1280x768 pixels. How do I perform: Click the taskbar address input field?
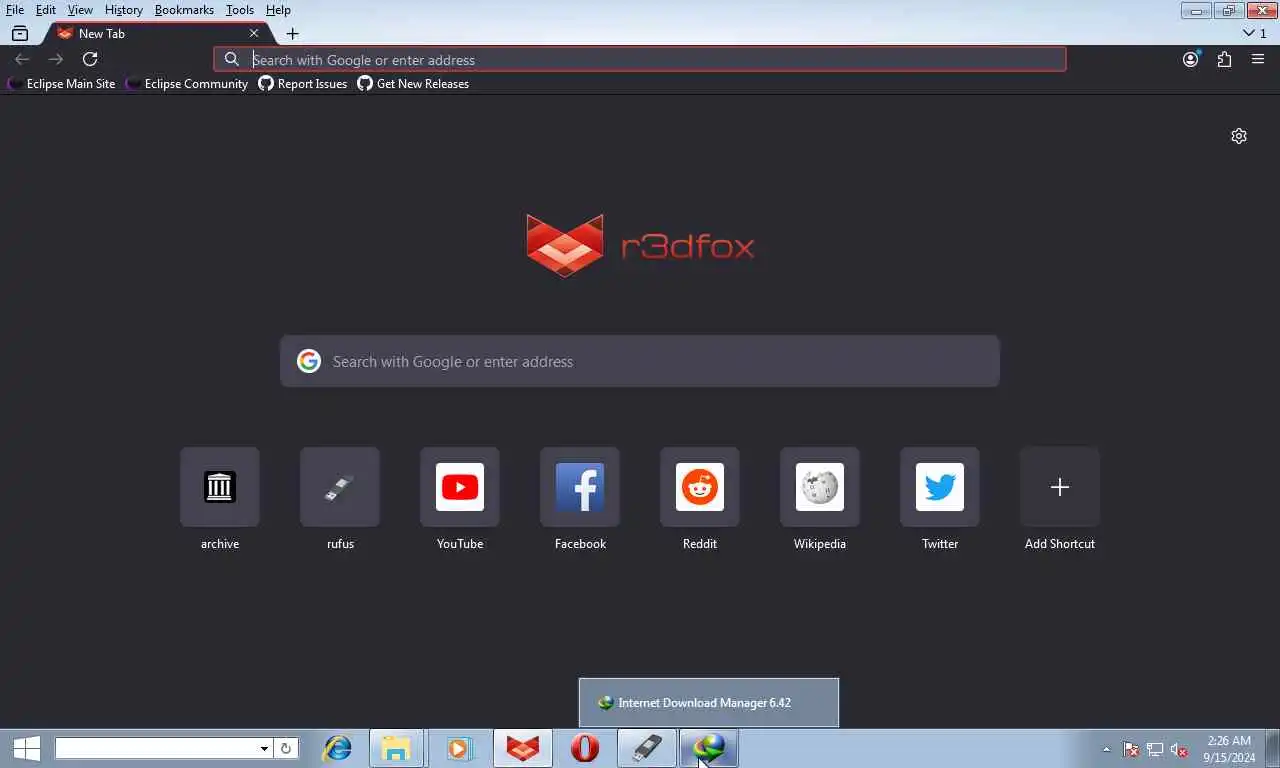[156, 748]
